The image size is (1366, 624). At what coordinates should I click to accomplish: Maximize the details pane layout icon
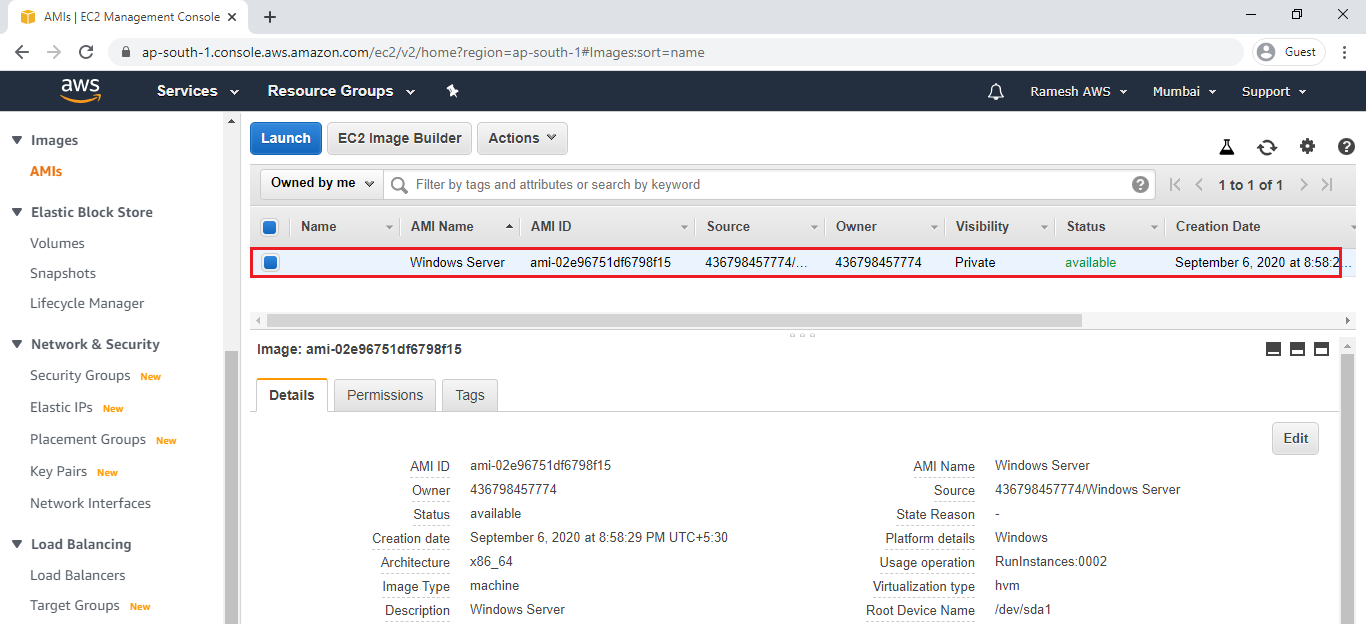(x=1321, y=349)
